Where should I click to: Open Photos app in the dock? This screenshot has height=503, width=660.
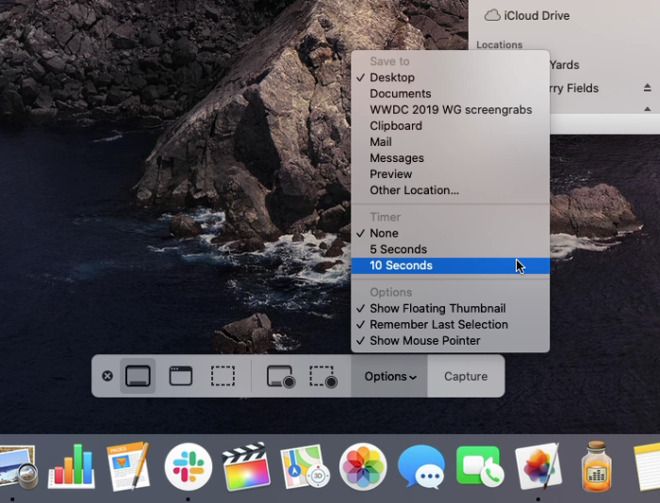tap(363, 466)
